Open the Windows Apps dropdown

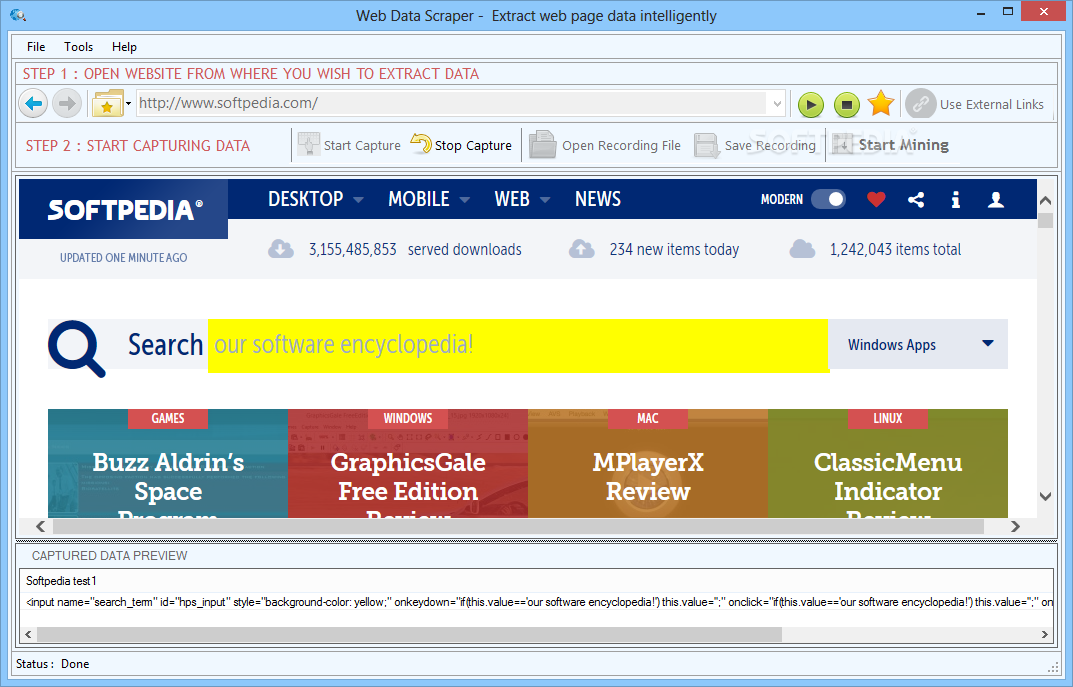point(918,344)
